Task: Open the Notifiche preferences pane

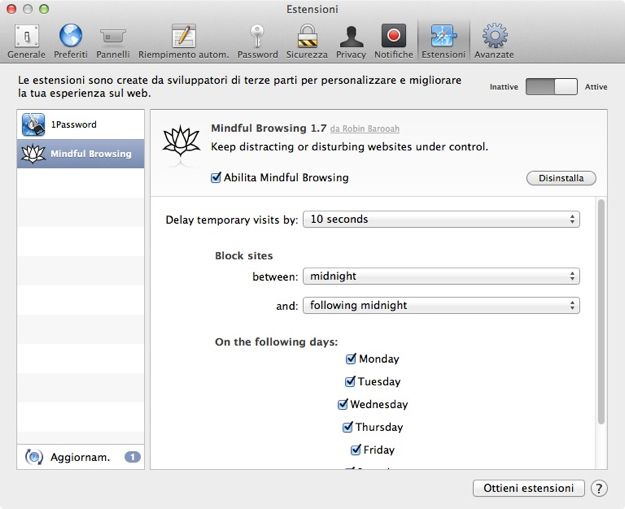Action: point(393,41)
